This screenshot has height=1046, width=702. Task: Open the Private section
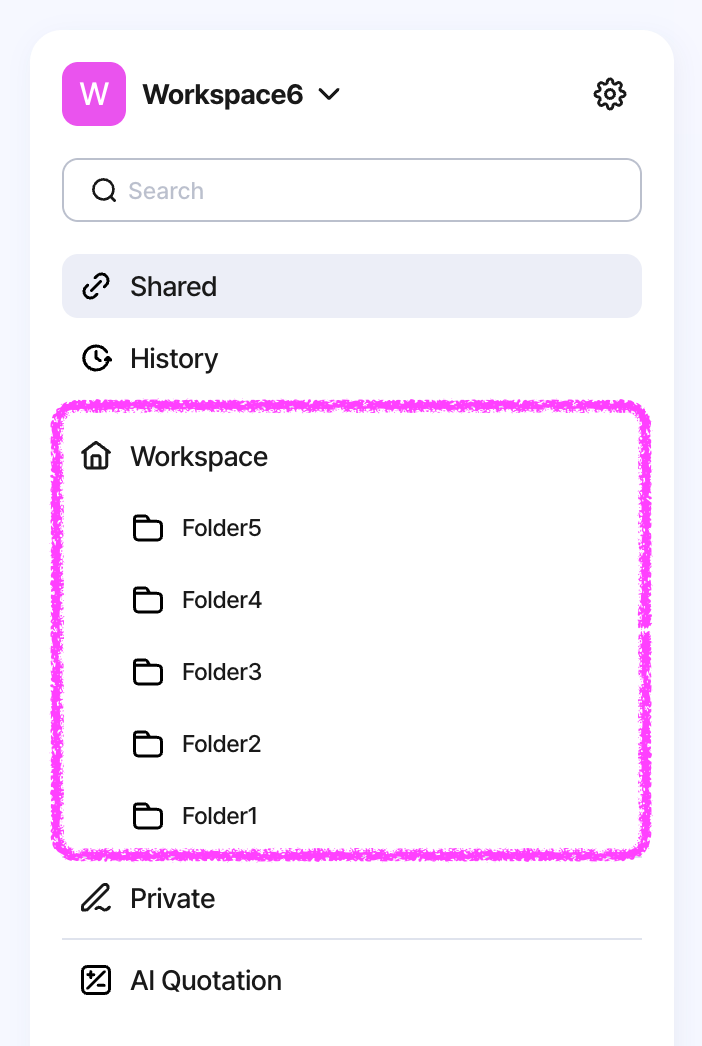[352, 898]
